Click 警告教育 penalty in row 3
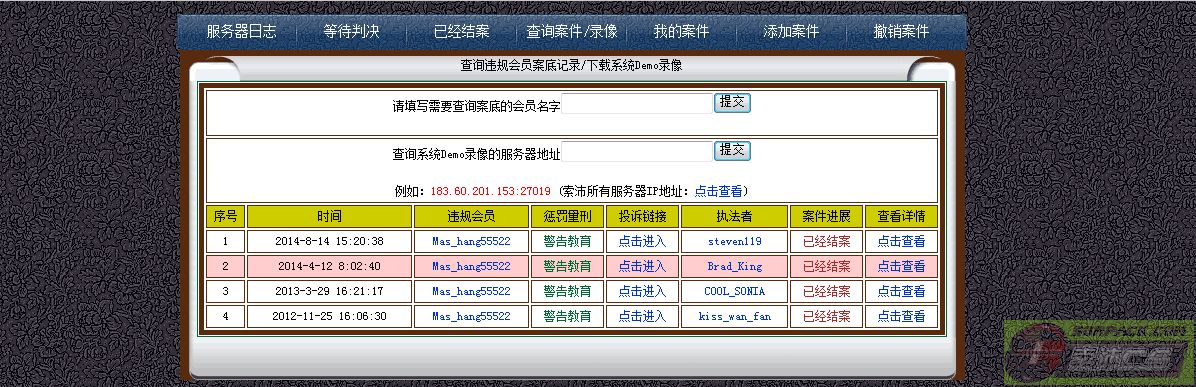 click(567, 292)
